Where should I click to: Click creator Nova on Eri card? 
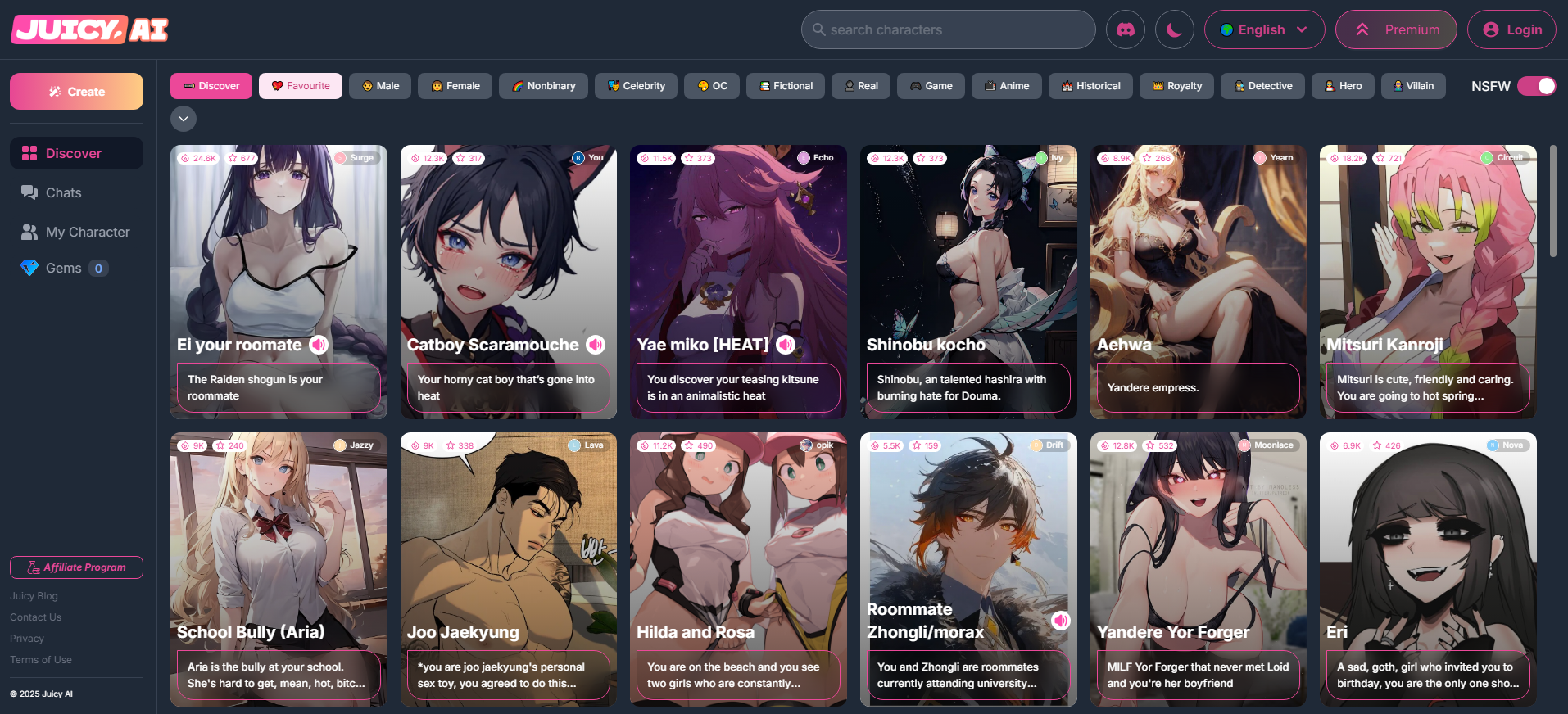1507,445
